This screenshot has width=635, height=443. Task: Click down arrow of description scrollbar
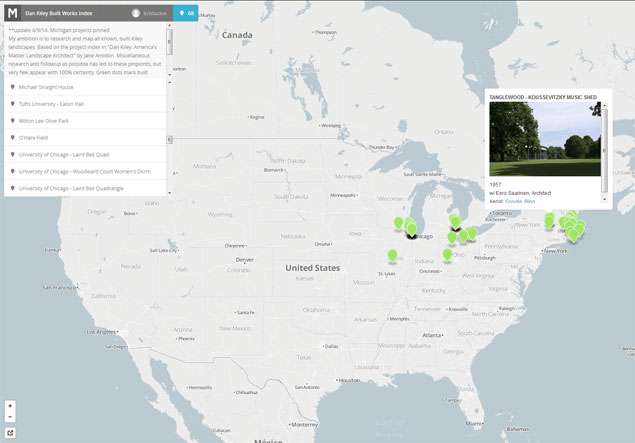coord(170,75)
